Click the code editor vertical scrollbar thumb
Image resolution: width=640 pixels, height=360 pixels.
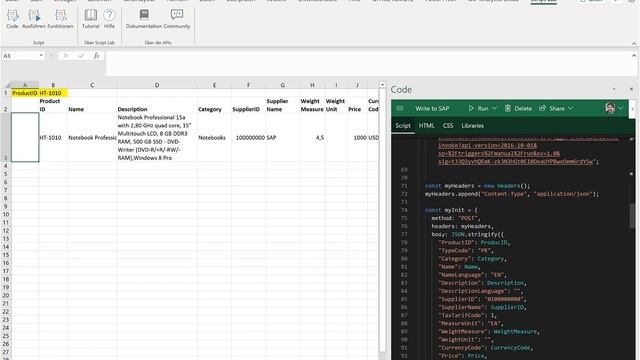tap(633, 215)
